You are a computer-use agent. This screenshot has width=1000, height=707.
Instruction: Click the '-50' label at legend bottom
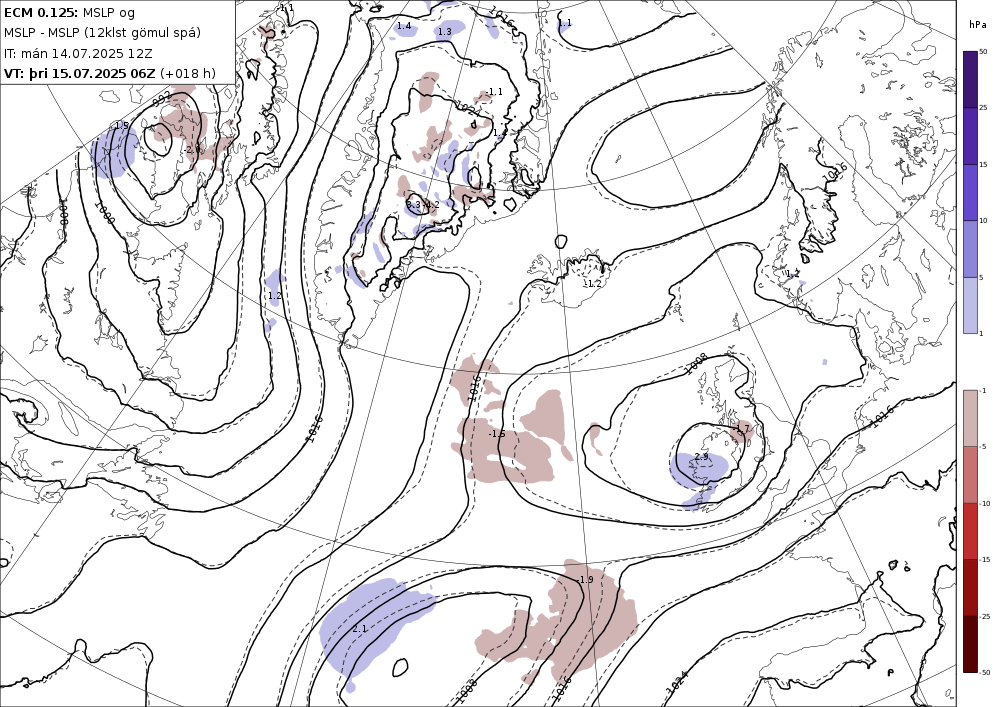(985, 673)
